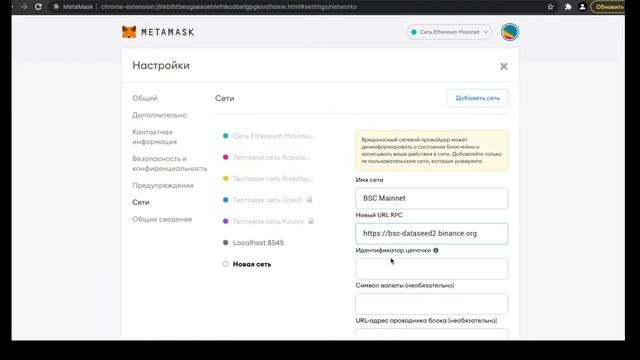
Task: Go forward with the browser arrow
Action: [x=24, y=7]
